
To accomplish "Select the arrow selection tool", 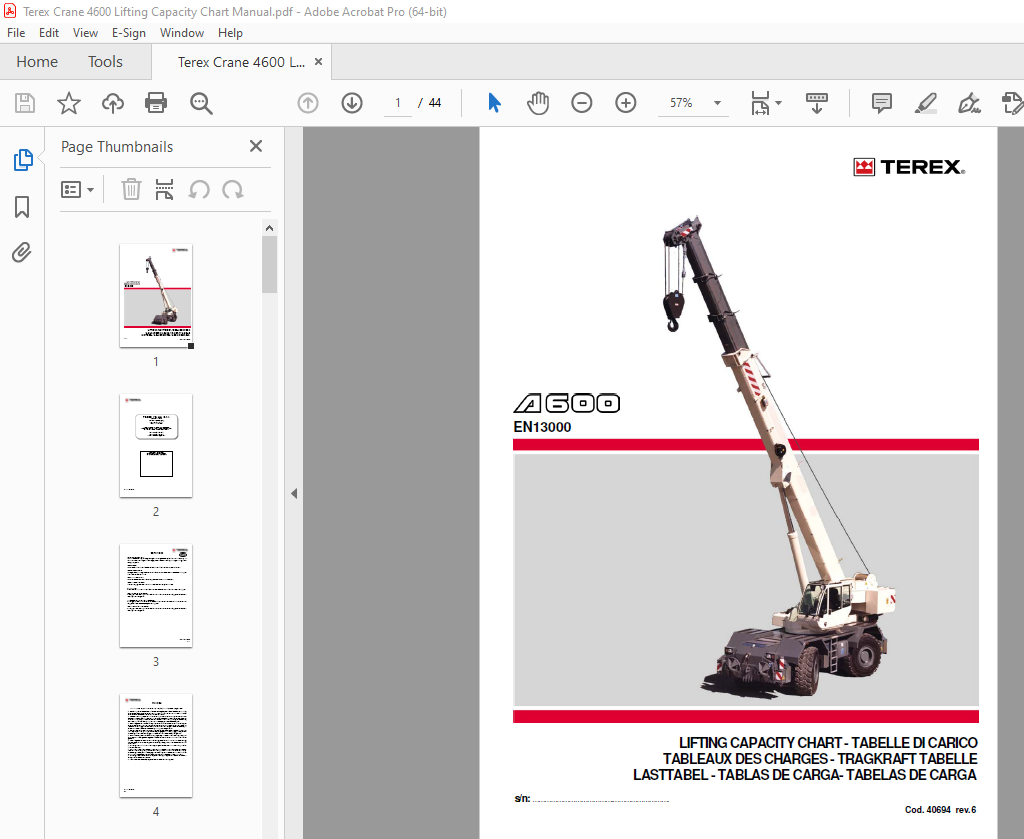I will (494, 103).
